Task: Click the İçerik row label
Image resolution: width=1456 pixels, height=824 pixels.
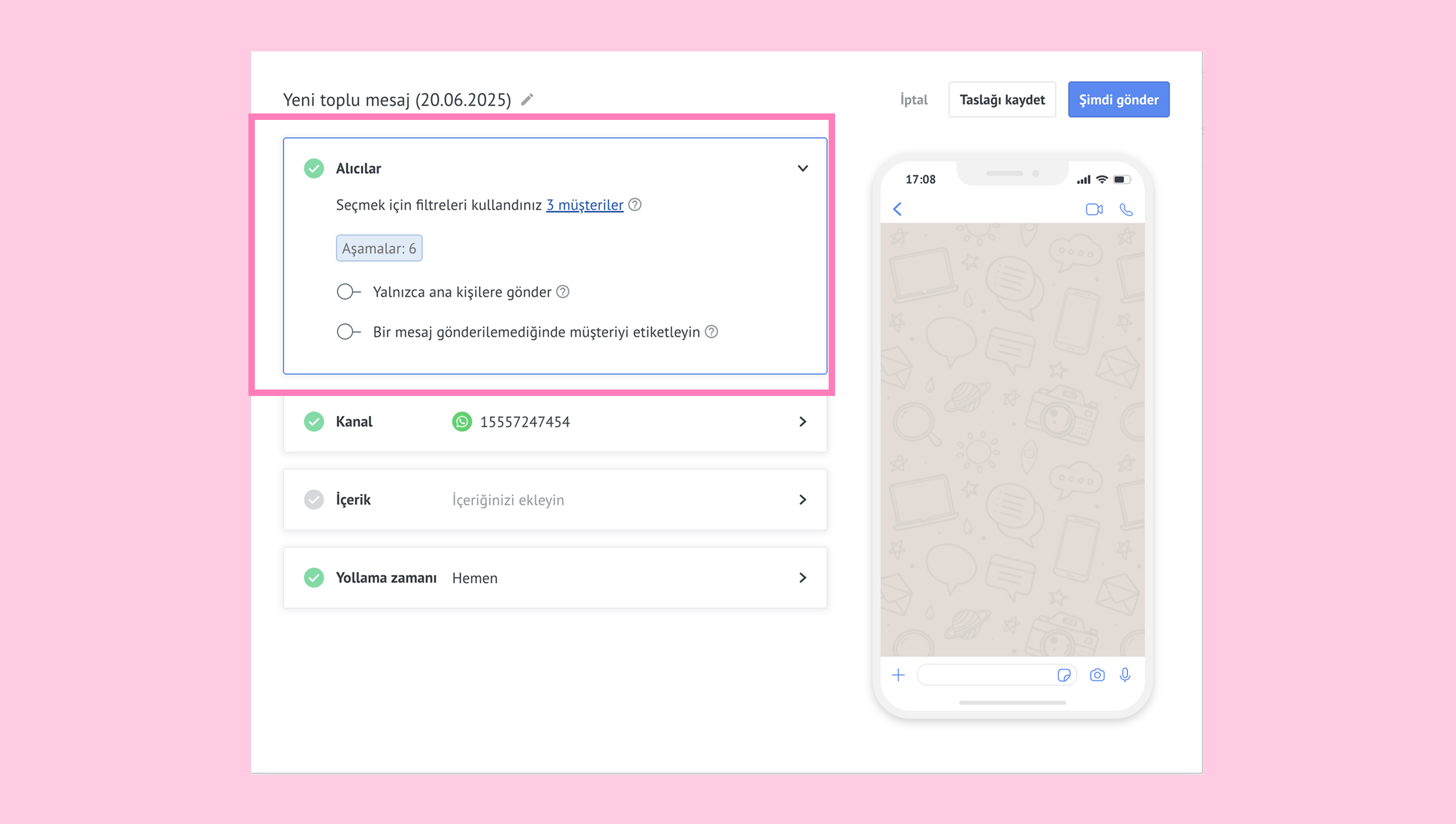Action: (353, 500)
